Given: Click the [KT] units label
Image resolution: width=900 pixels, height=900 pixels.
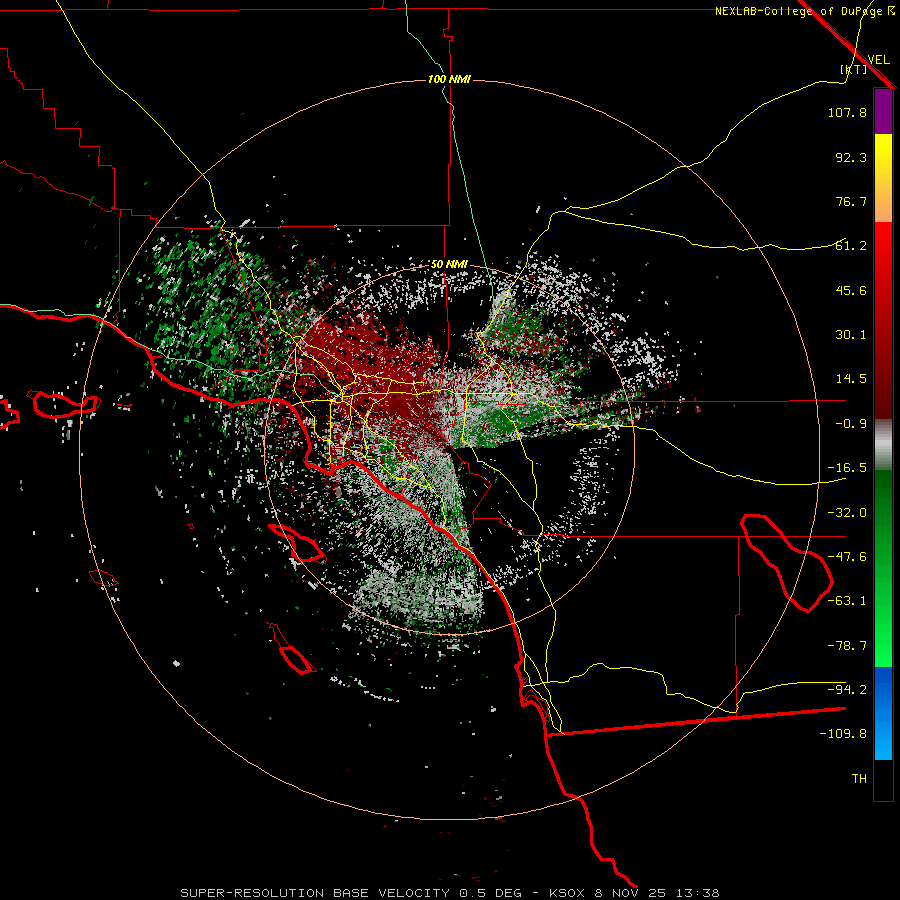Looking at the screenshot, I should coord(854,69).
